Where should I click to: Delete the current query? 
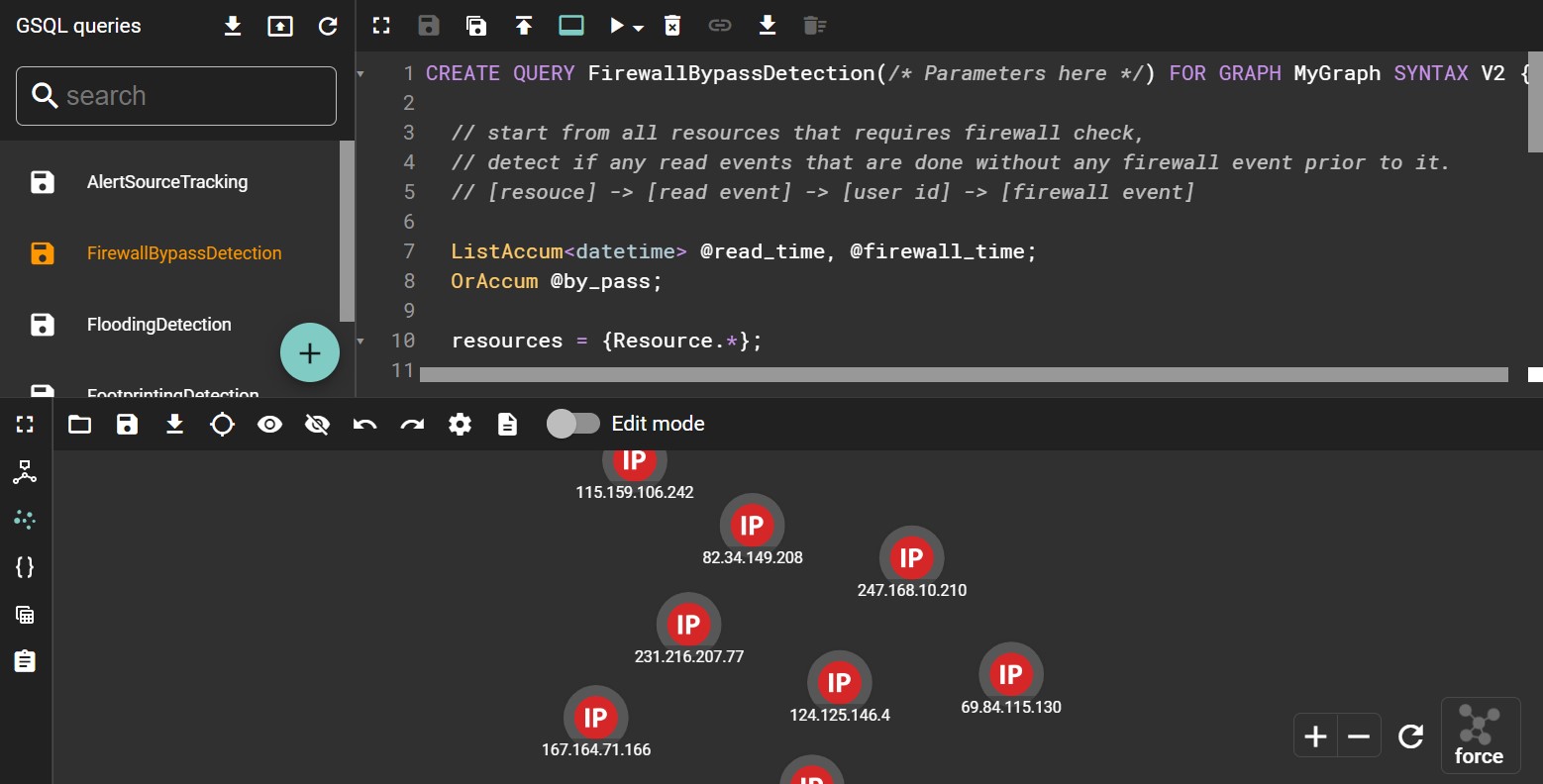(672, 26)
